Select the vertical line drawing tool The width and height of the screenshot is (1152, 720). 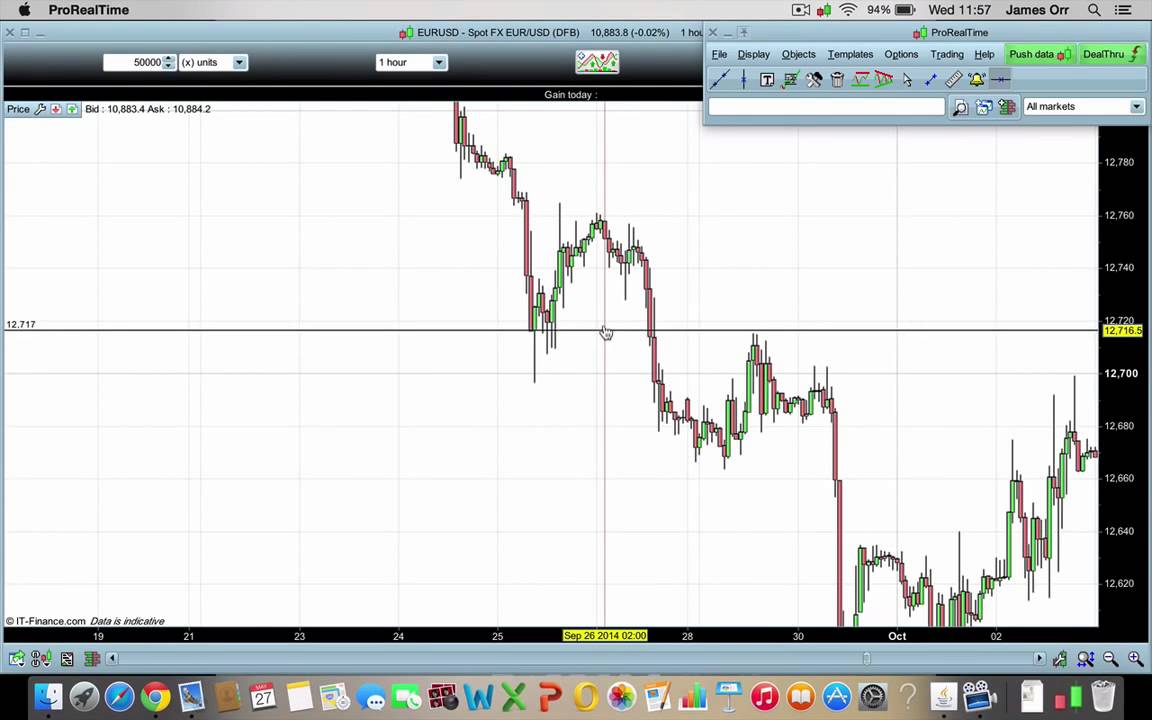(x=744, y=79)
